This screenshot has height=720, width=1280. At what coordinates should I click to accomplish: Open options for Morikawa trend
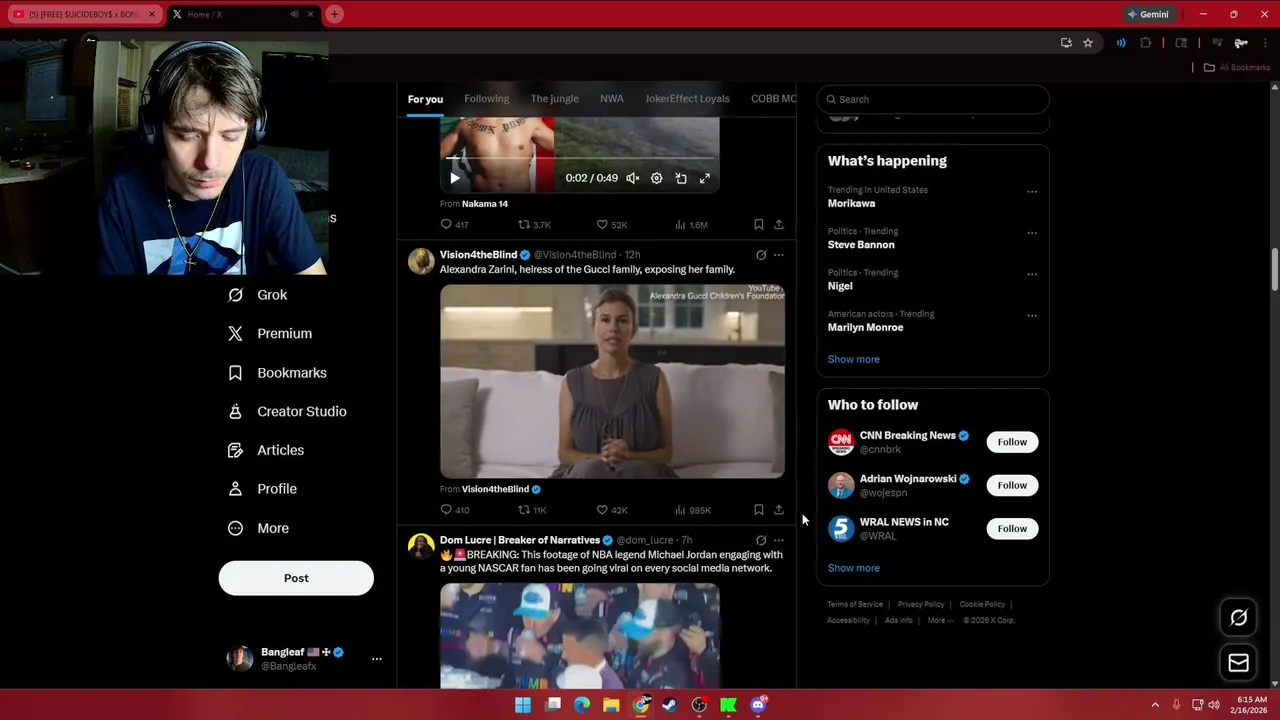point(1032,191)
